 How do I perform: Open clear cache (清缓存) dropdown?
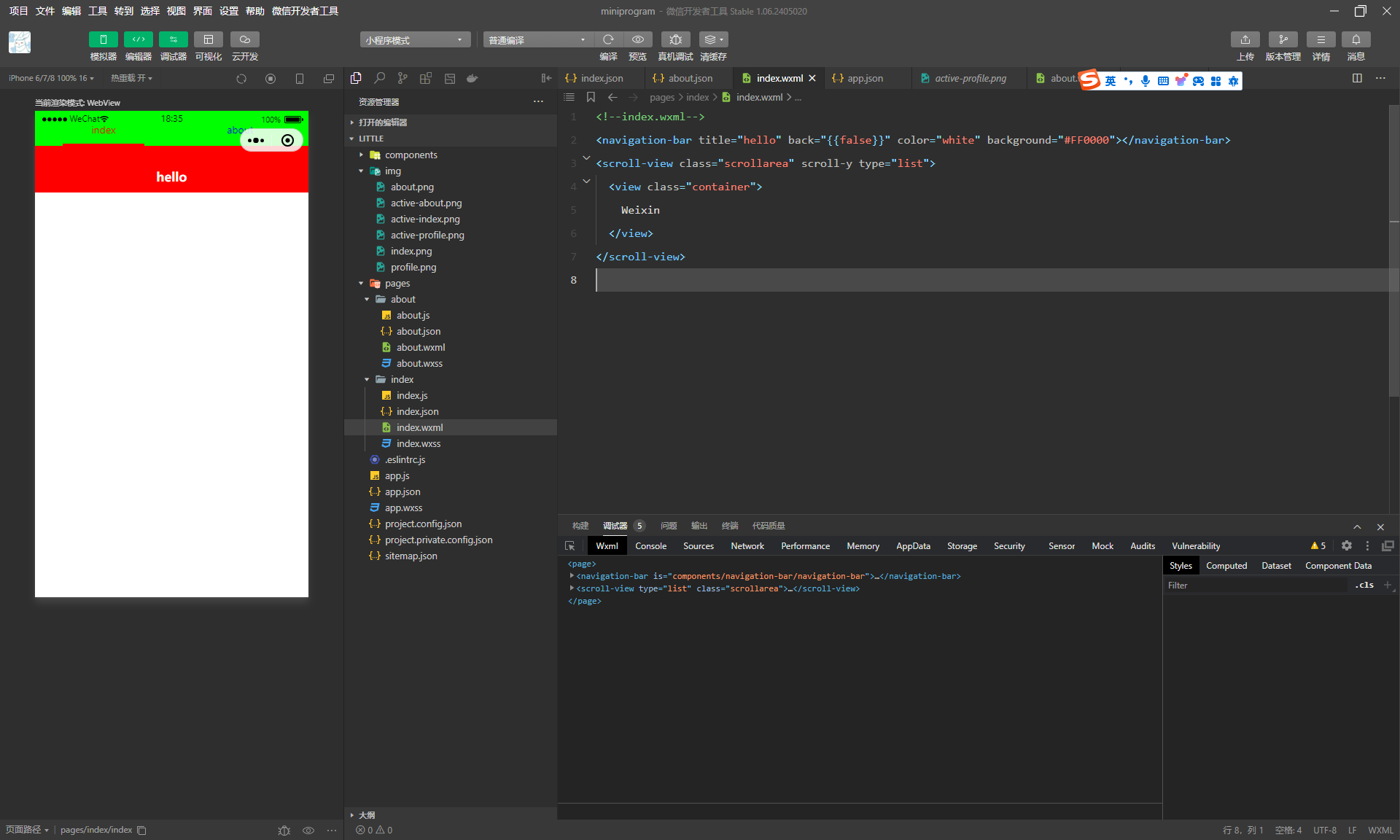[713, 39]
